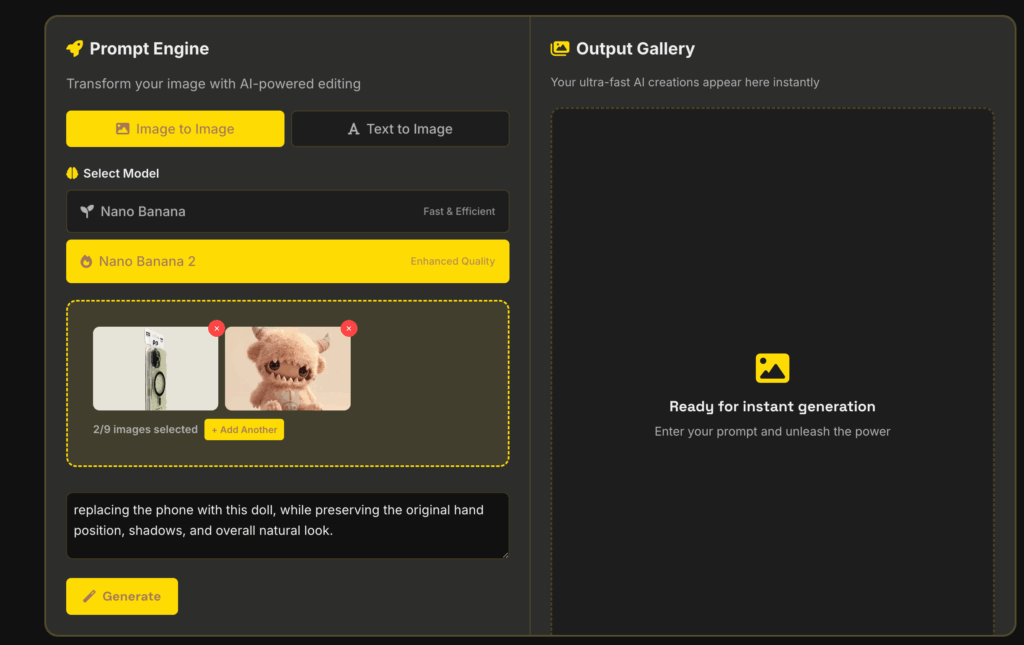Switch to Image to Image mode
The width and height of the screenshot is (1024, 645).
point(175,129)
